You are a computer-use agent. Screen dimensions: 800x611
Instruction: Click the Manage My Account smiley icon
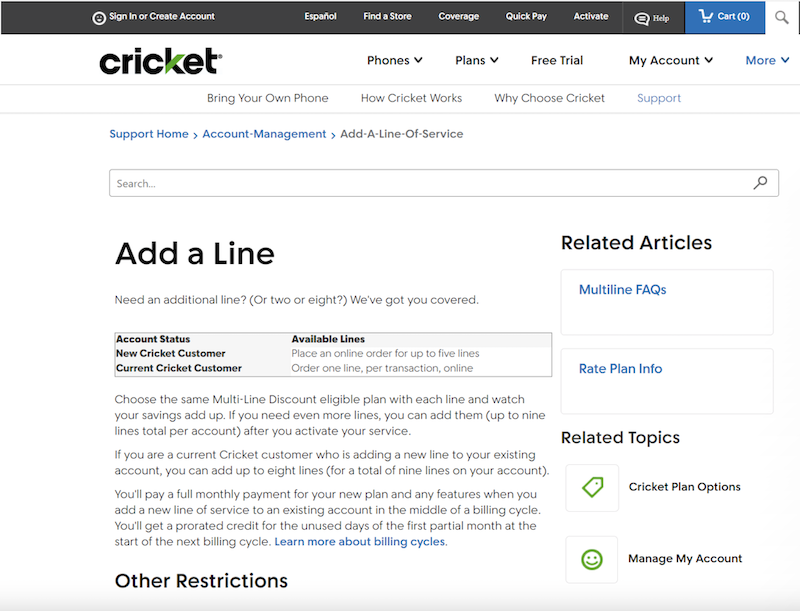click(592, 559)
